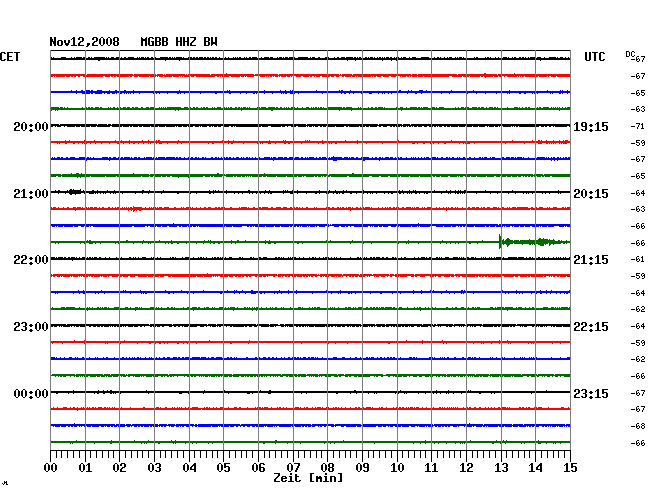This screenshot has width=650, height=494.
Task: Select the 00:00 CET time label
Action: click(x=31, y=394)
